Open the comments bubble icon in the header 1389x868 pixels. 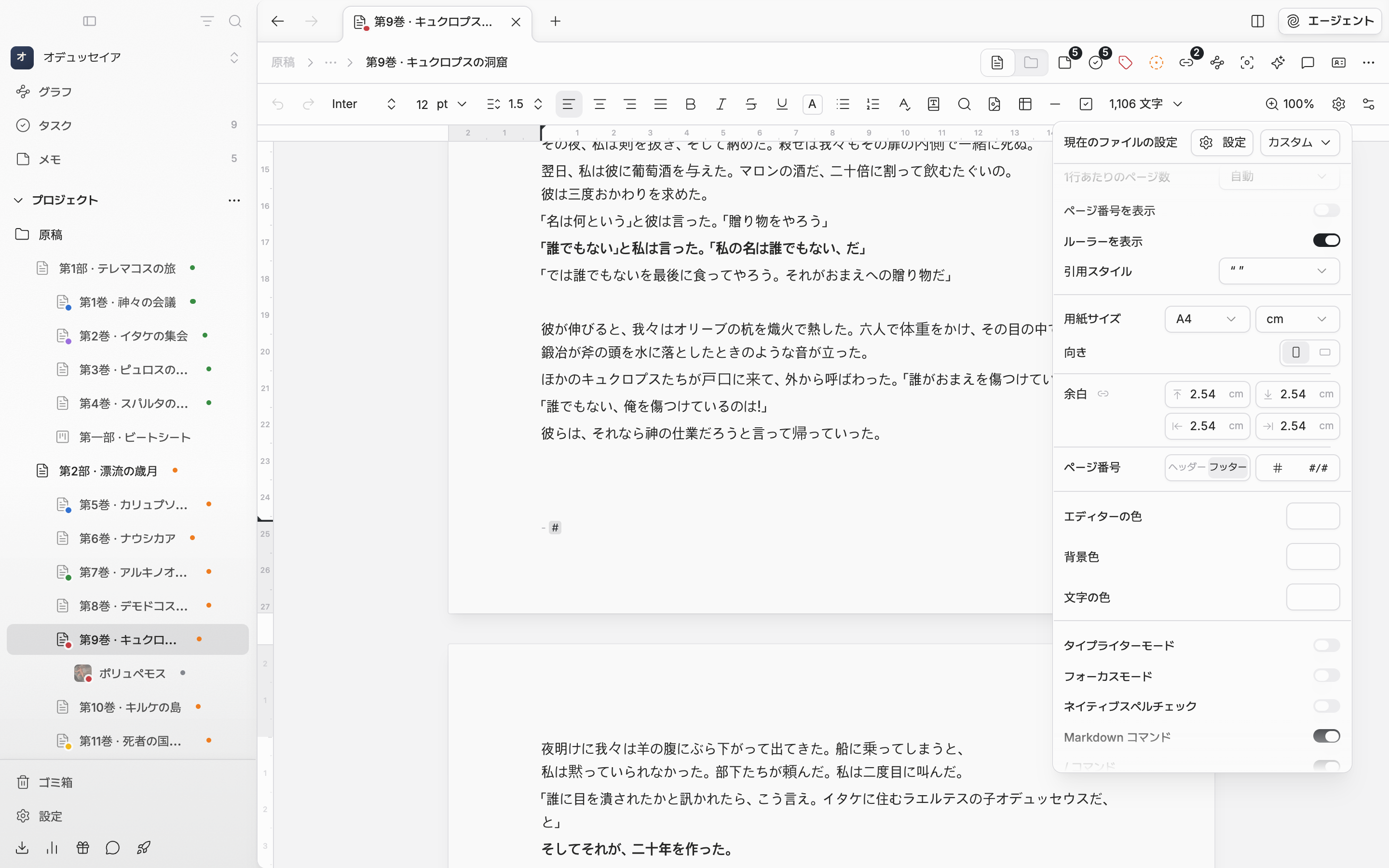[1308, 63]
